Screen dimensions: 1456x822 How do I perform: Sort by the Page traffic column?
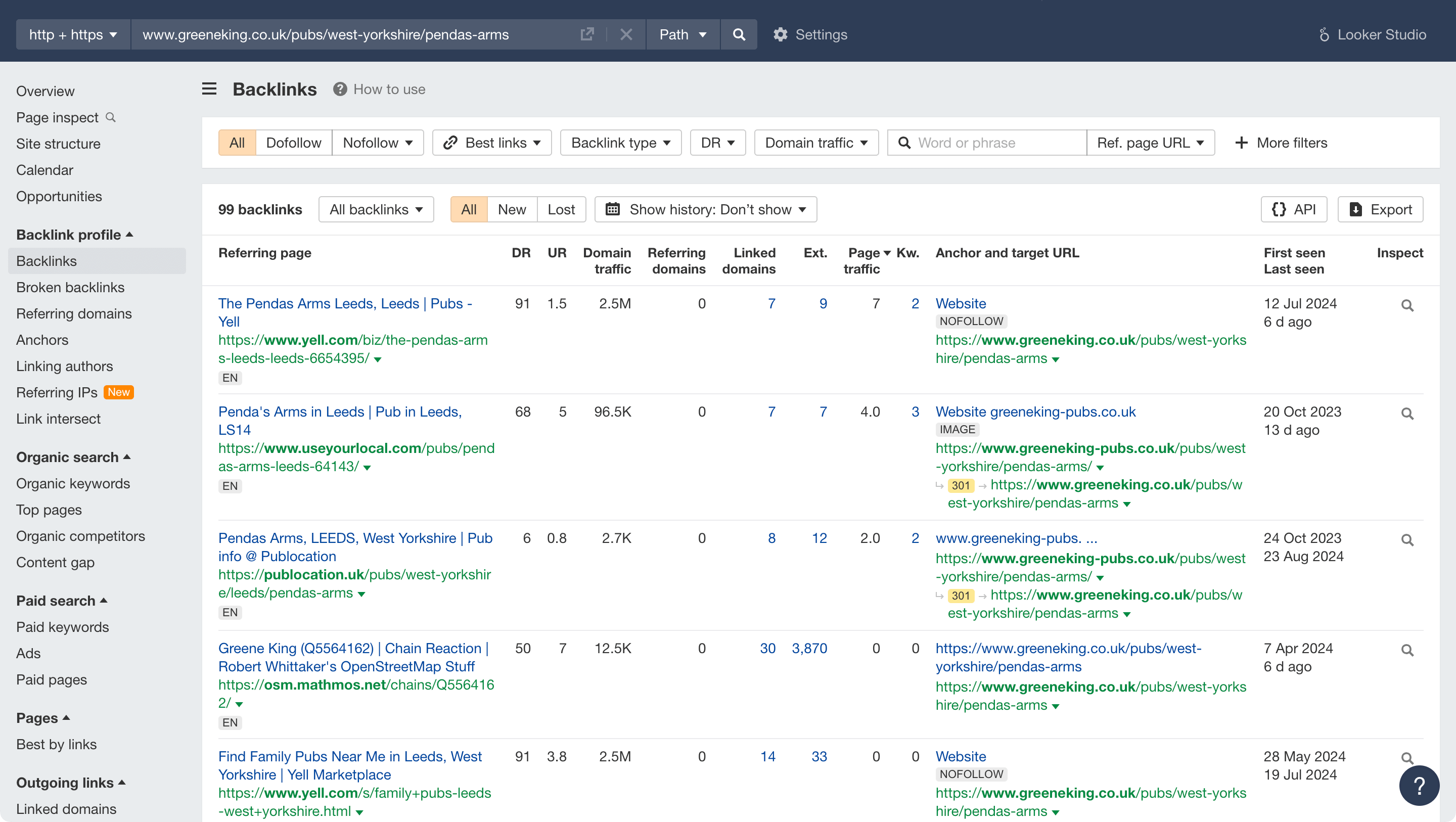click(x=866, y=261)
